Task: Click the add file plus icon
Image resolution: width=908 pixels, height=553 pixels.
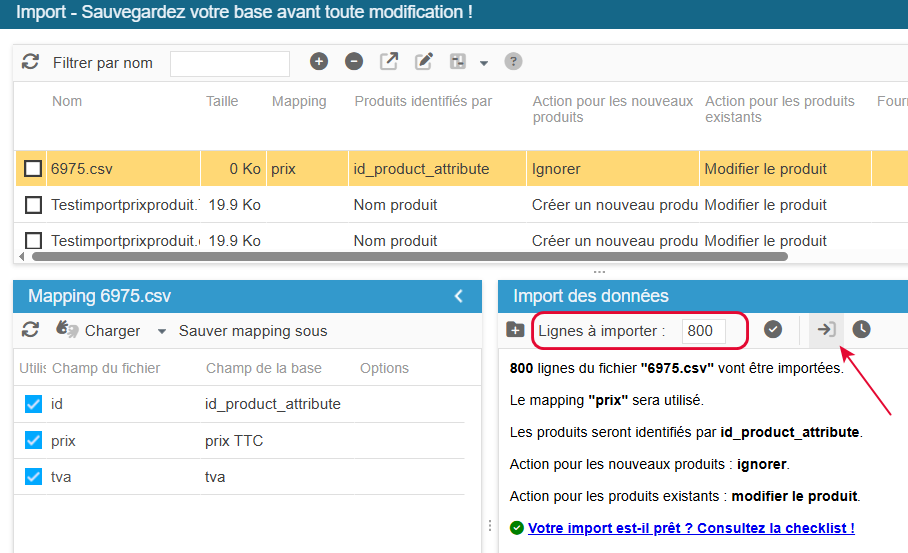Action: point(319,62)
